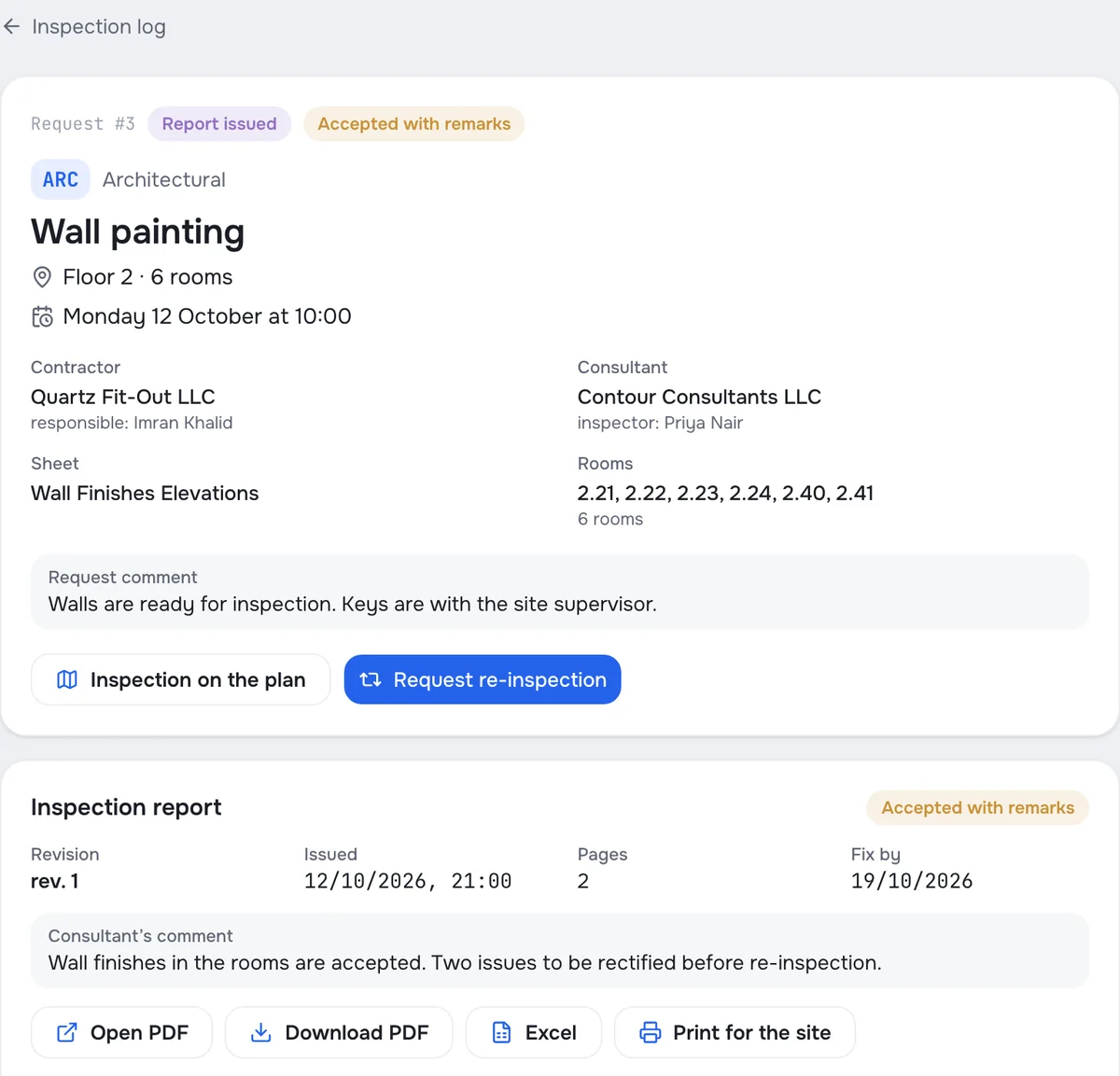
Task: Click Fix by date 19/10/2026
Action: point(912,881)
